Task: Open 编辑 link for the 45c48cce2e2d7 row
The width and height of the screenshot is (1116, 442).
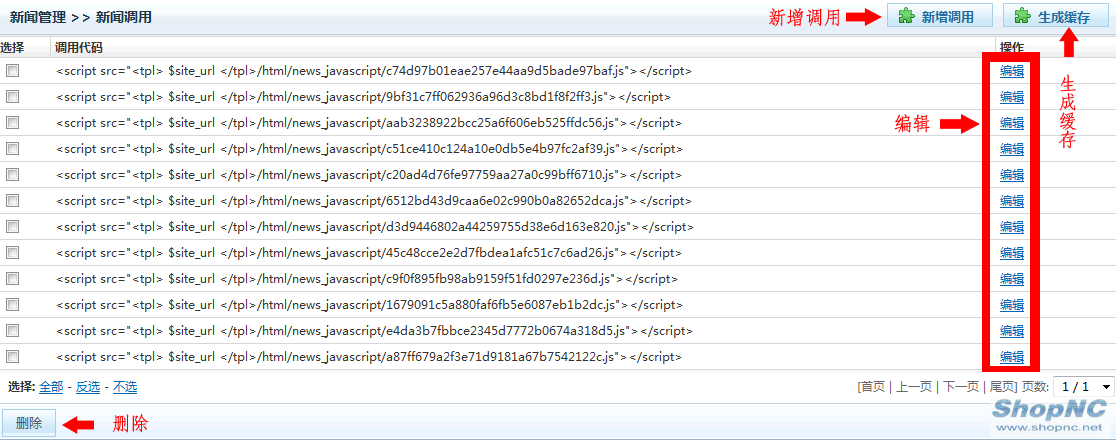Action: pyautogui.click(x=1011, y=253)
